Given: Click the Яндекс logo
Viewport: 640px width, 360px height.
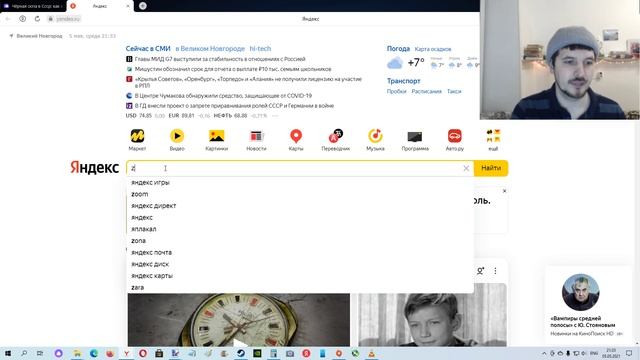Looking at the screenshot, I should pos(94,167).
